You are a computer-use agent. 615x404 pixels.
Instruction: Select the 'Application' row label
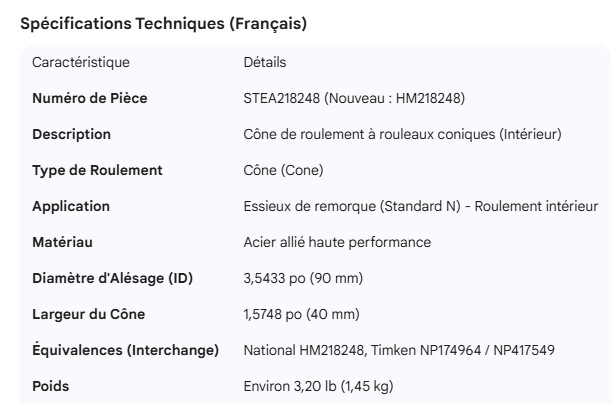[71, 206]
